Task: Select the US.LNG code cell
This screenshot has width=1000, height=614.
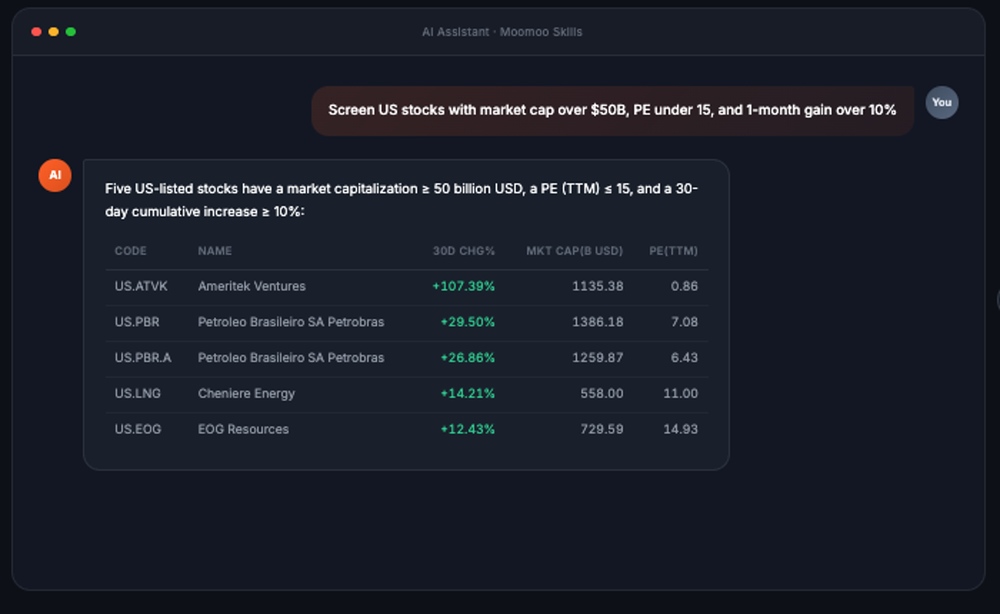Action: [x=138, y=393]
